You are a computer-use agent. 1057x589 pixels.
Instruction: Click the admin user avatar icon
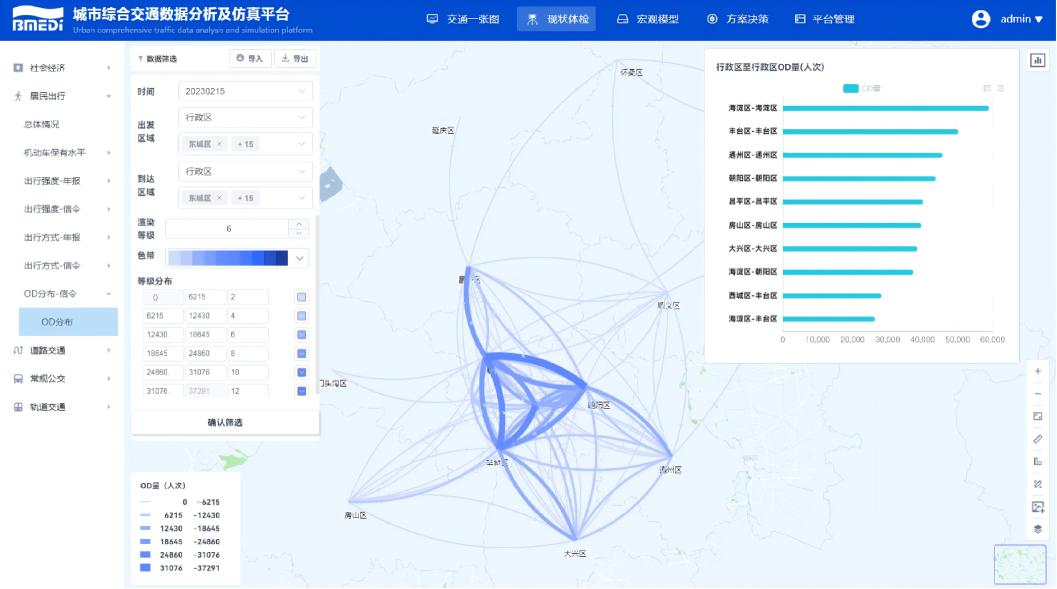tap(981, 19)
